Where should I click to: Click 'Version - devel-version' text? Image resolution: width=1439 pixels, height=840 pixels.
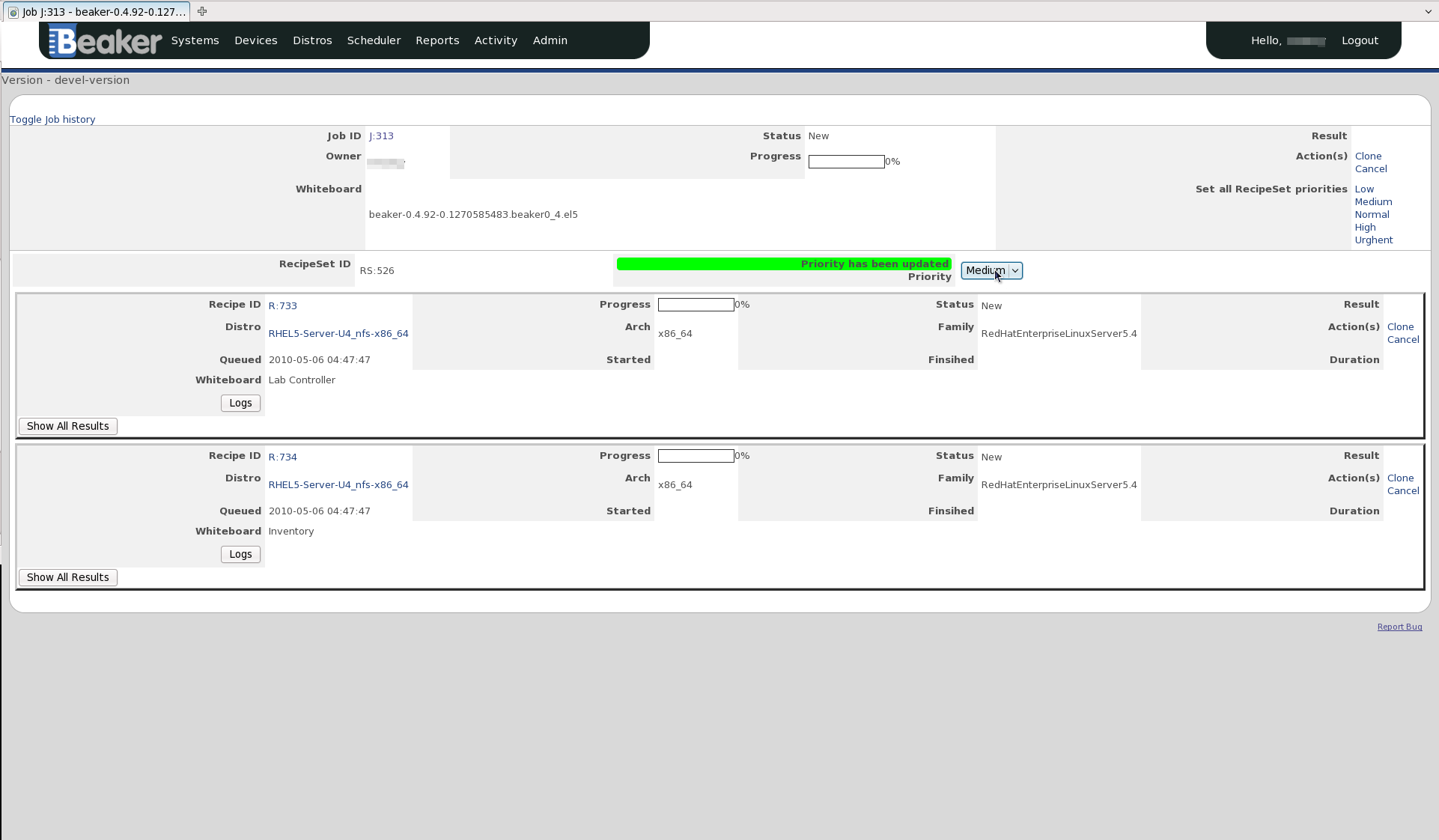[65, 80]
